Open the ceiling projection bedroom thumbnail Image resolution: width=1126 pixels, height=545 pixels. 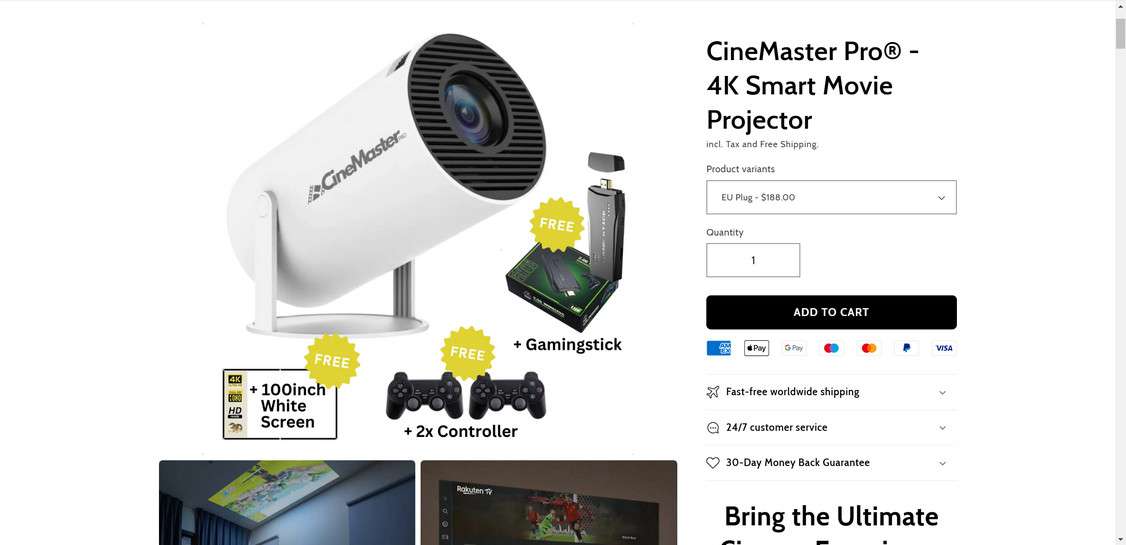[287, 503]
